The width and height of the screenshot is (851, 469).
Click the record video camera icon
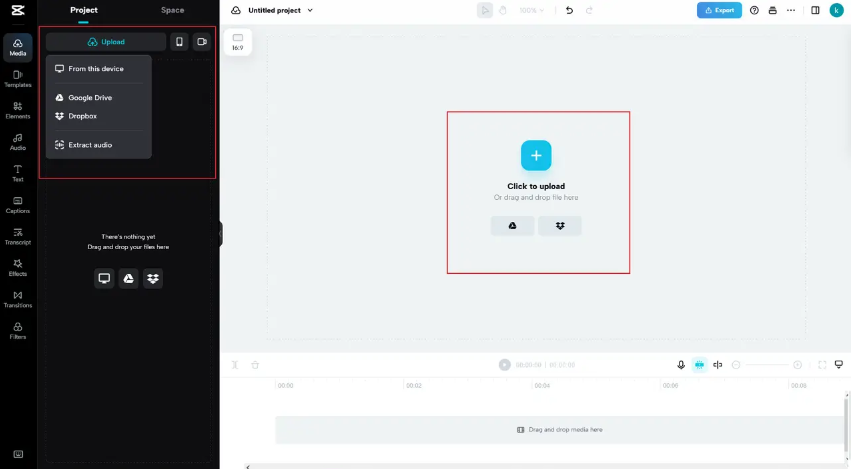point(202,42)
